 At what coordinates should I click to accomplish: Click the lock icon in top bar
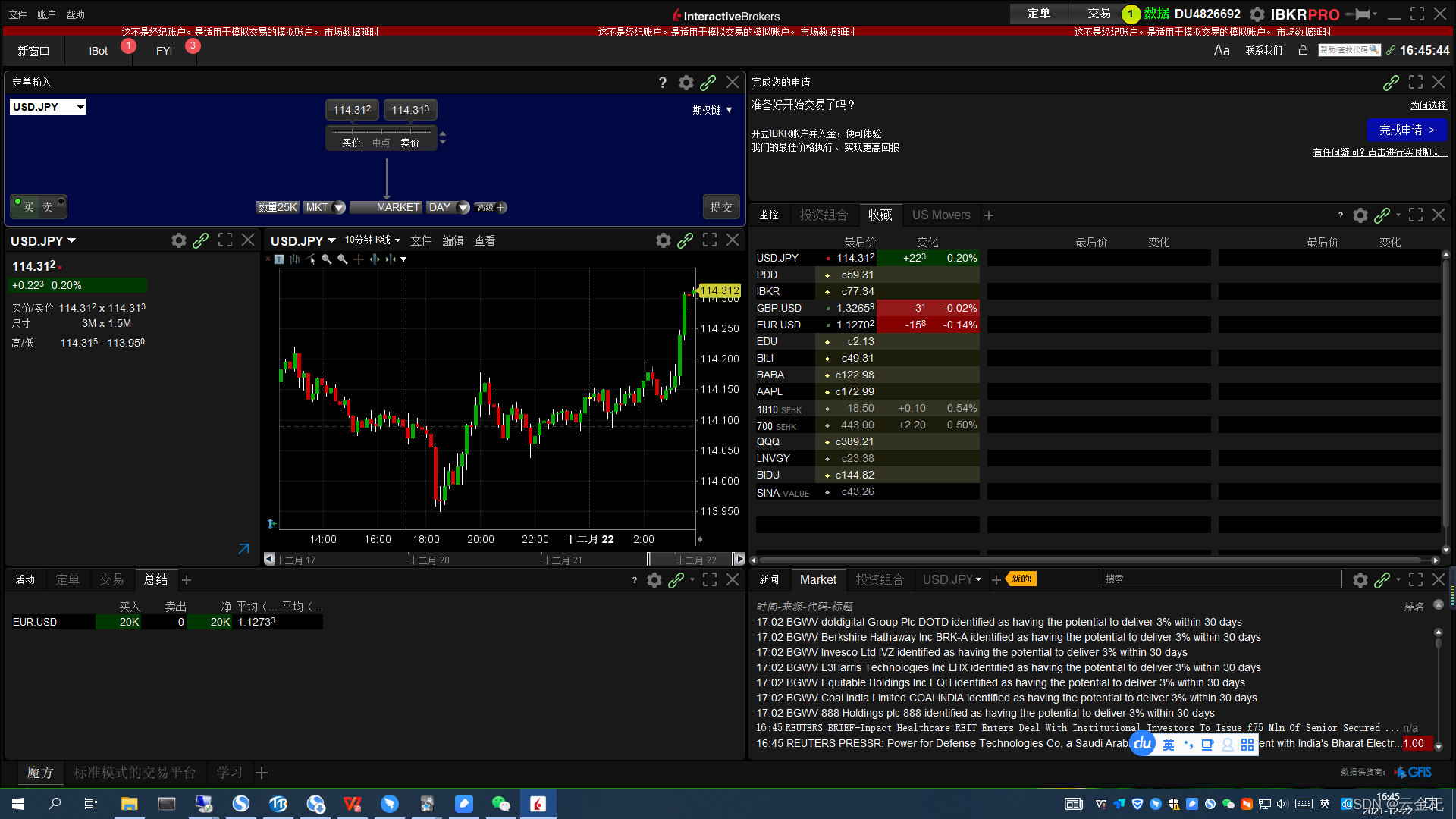[1303, 51]
